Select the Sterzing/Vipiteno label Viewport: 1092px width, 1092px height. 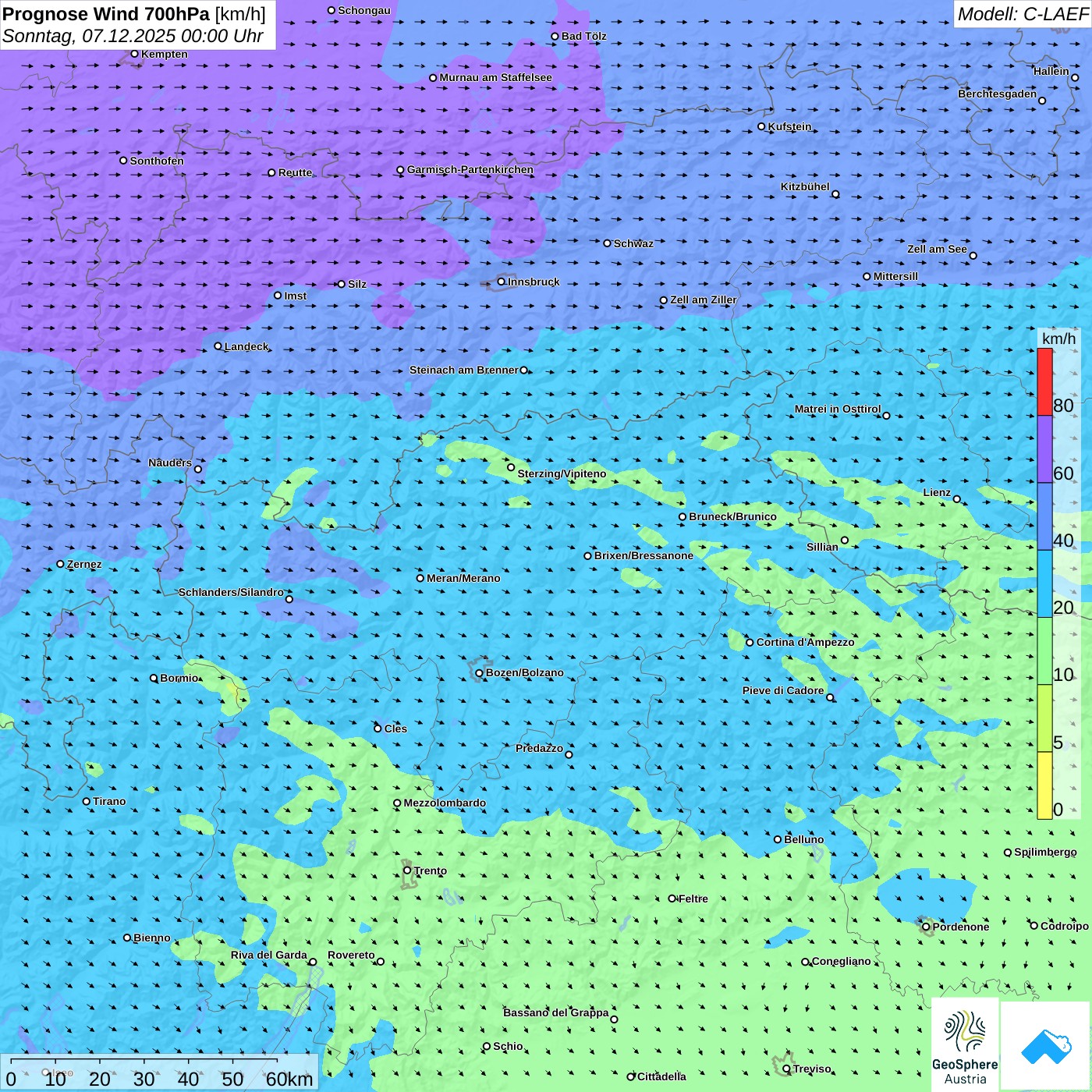pos(562,473)
